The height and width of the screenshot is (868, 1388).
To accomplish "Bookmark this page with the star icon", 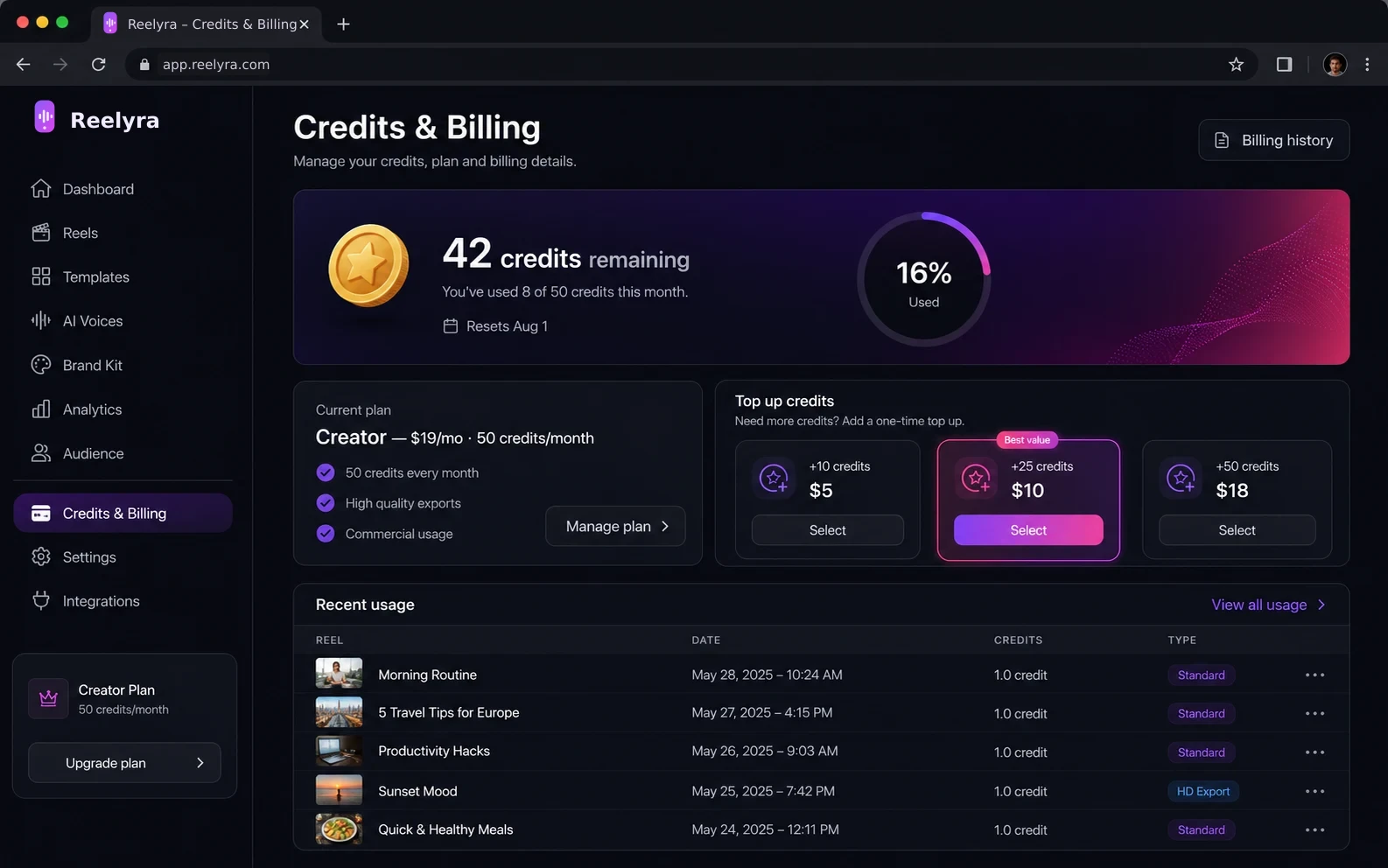I will click(x=1236, y=64).
